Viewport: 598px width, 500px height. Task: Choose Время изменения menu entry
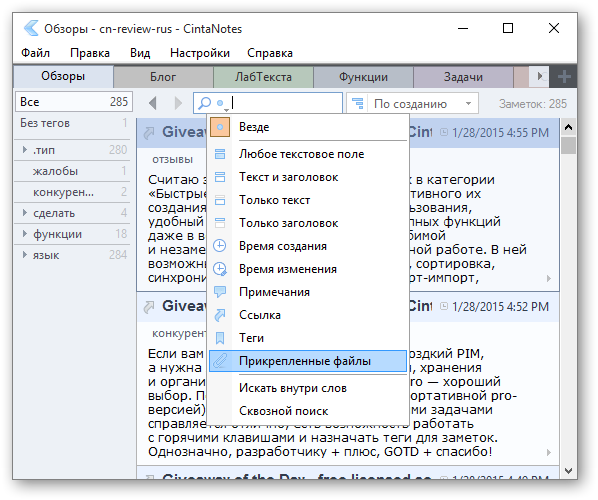coord(308,269)
